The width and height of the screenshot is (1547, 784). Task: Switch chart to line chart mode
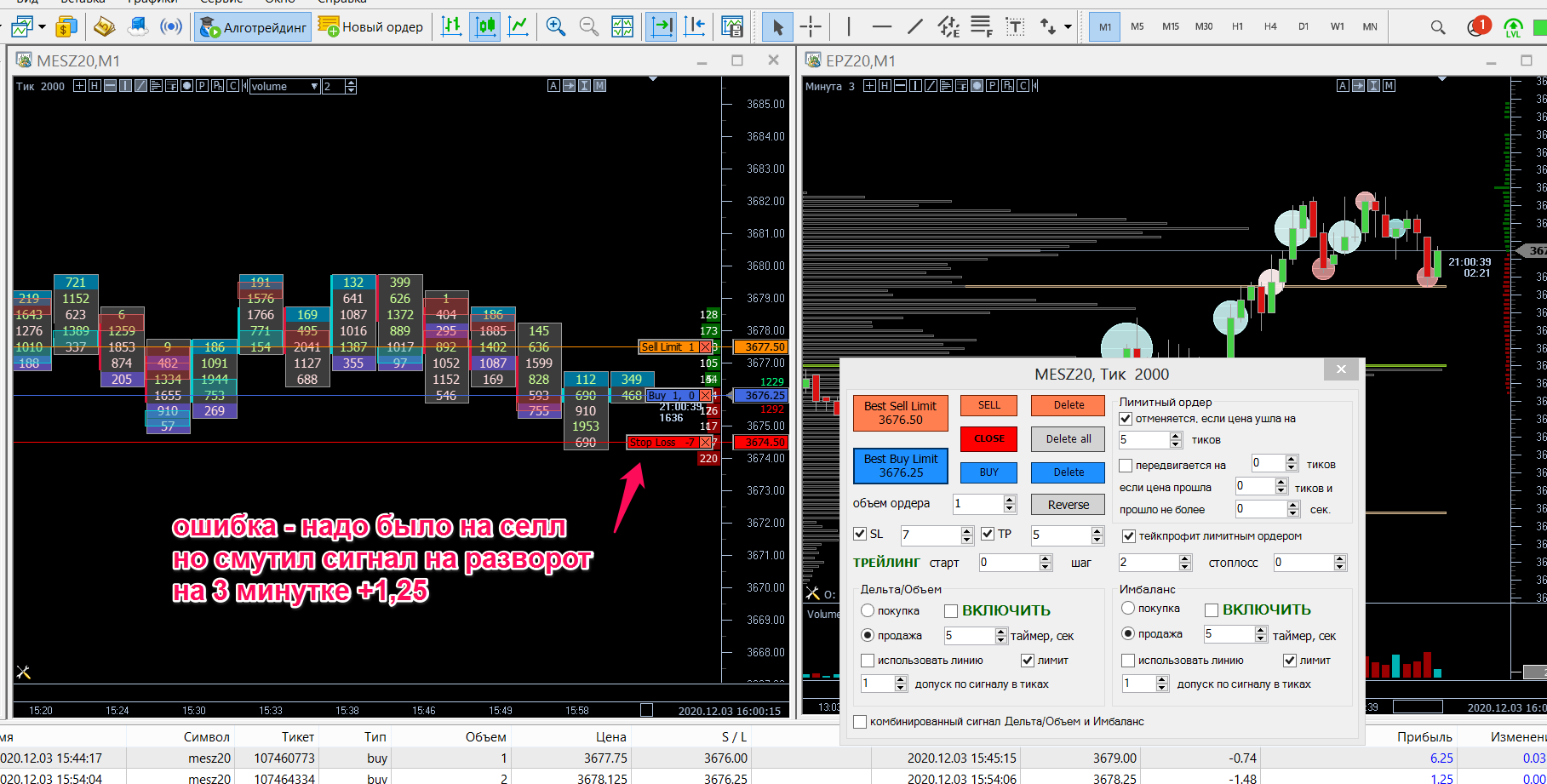(518, 27)
